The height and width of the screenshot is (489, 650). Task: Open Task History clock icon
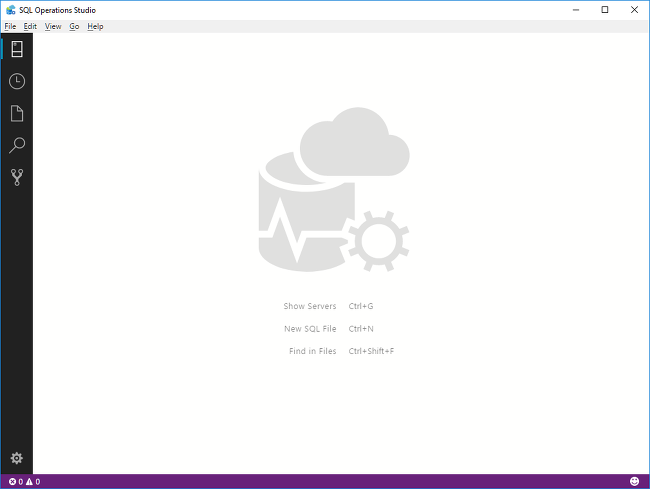click(17, 81)
